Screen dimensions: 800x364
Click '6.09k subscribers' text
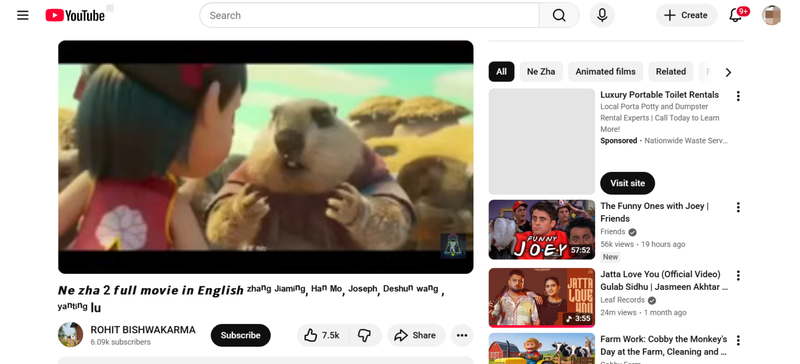[x=120, y=342]
